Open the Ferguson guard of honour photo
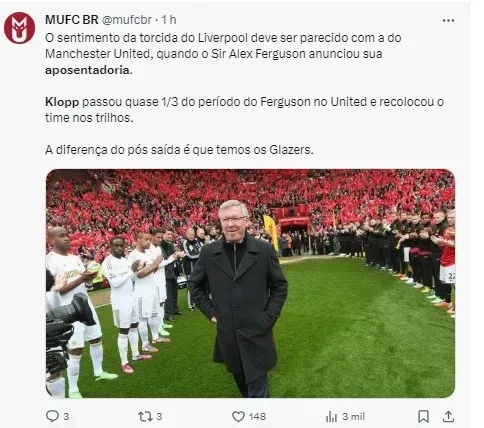This screenshot has width=484, height=428. 250,283
